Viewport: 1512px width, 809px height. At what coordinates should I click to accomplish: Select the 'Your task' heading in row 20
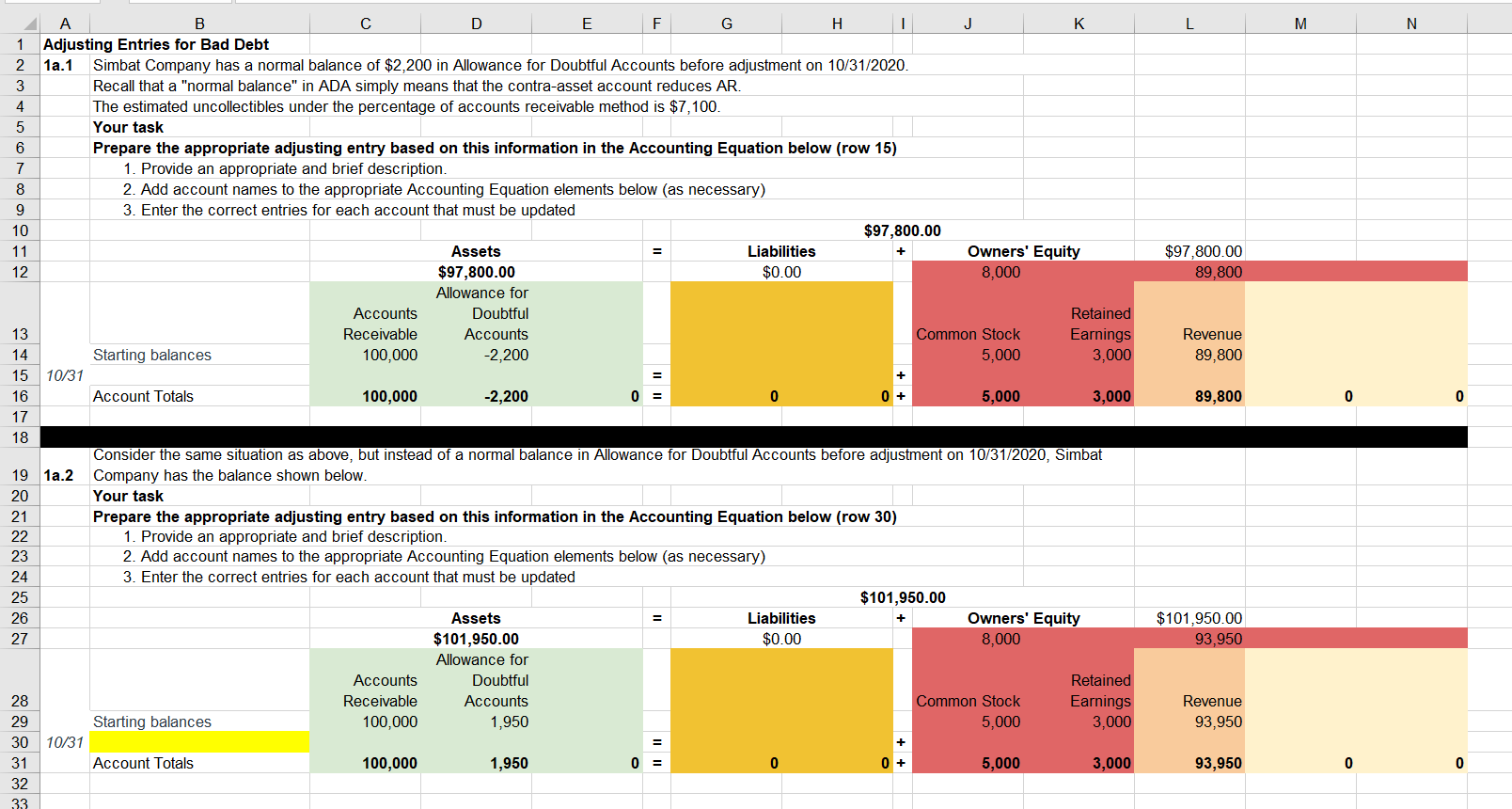tap(128, 496)
